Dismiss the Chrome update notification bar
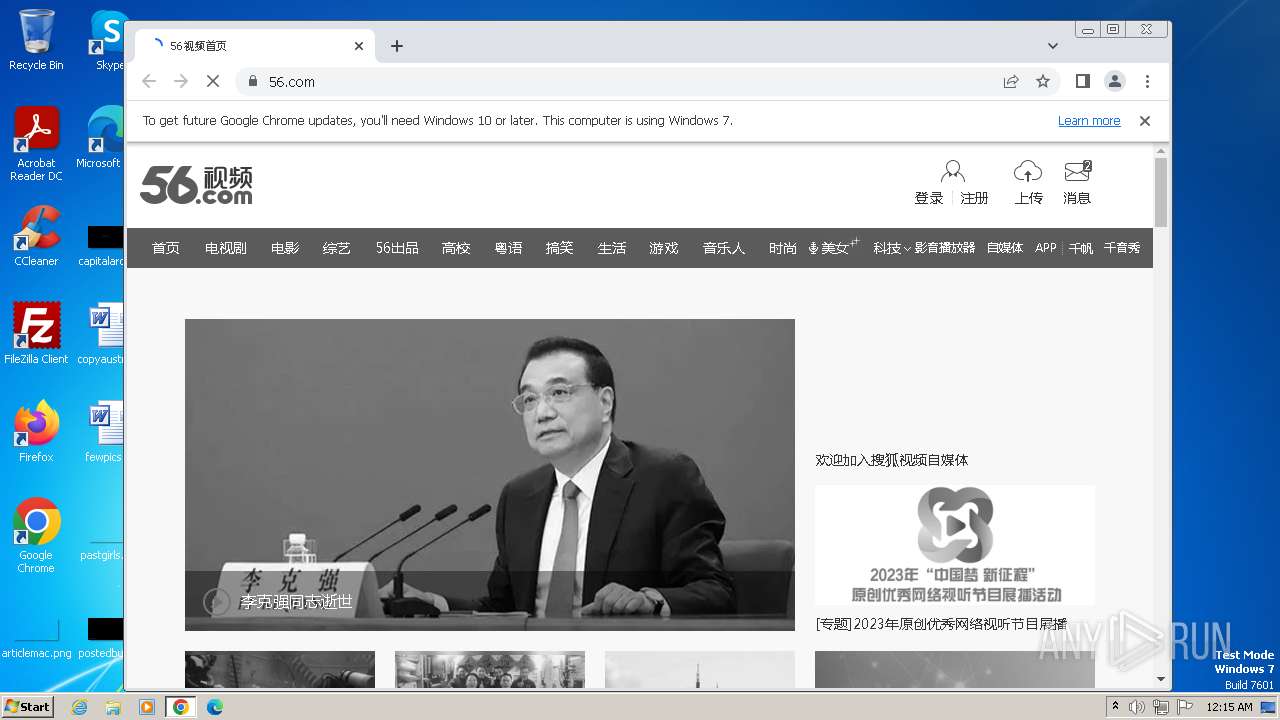 point(1145,120)
